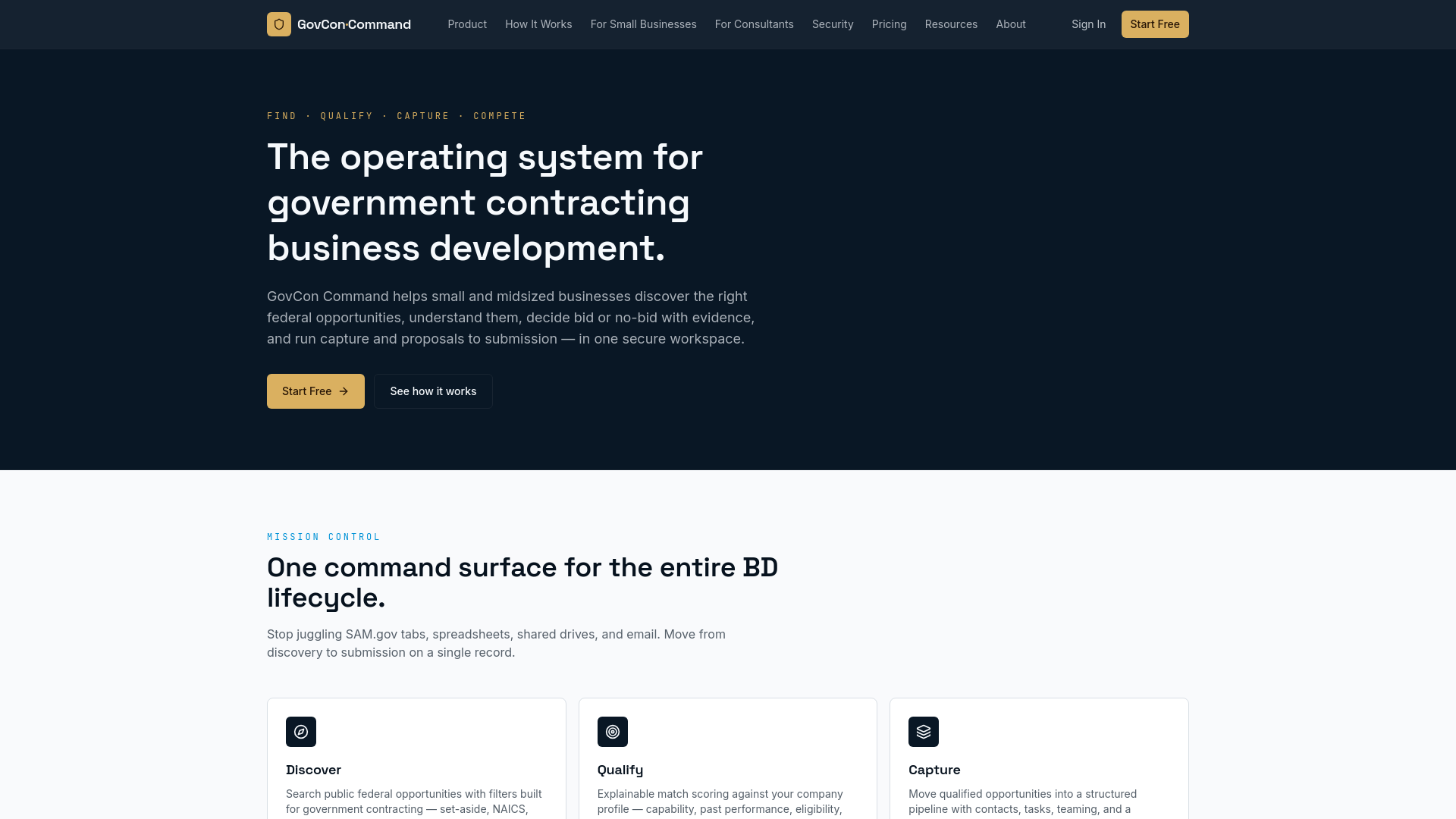
Task: Open For Small Businesses in navigation
Action: (643, 24)
